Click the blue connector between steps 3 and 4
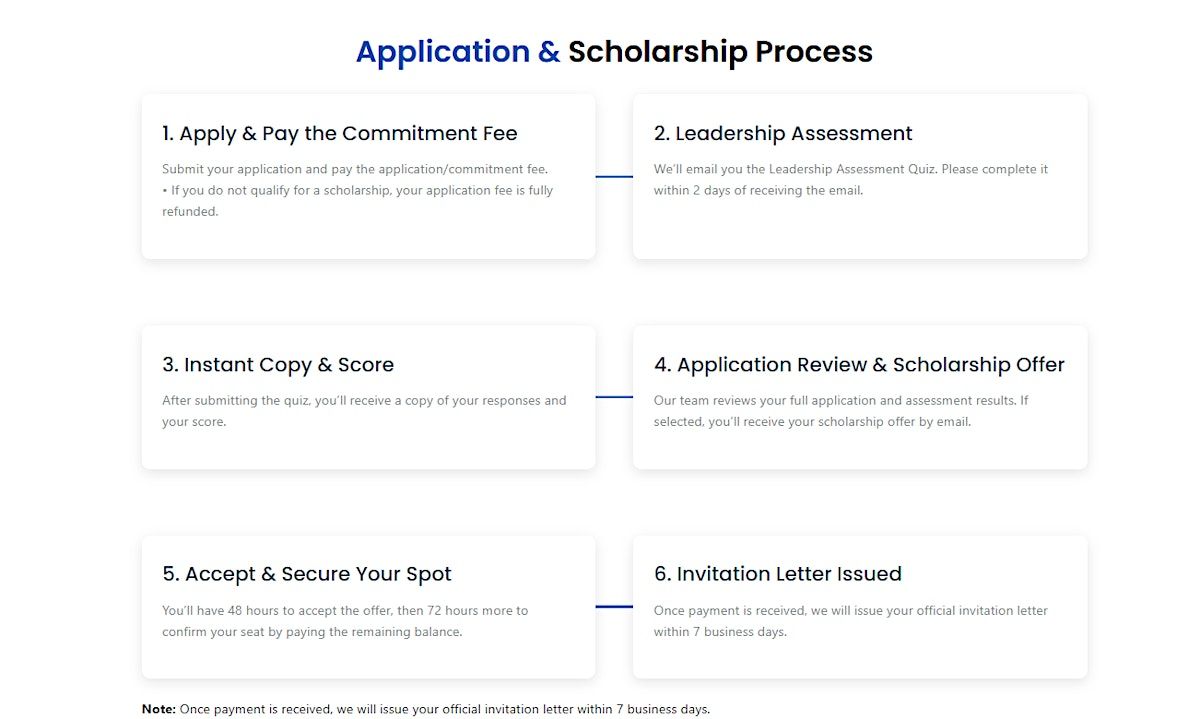The width and height of the screenshot is (1200, 719). tap(614, 397)
